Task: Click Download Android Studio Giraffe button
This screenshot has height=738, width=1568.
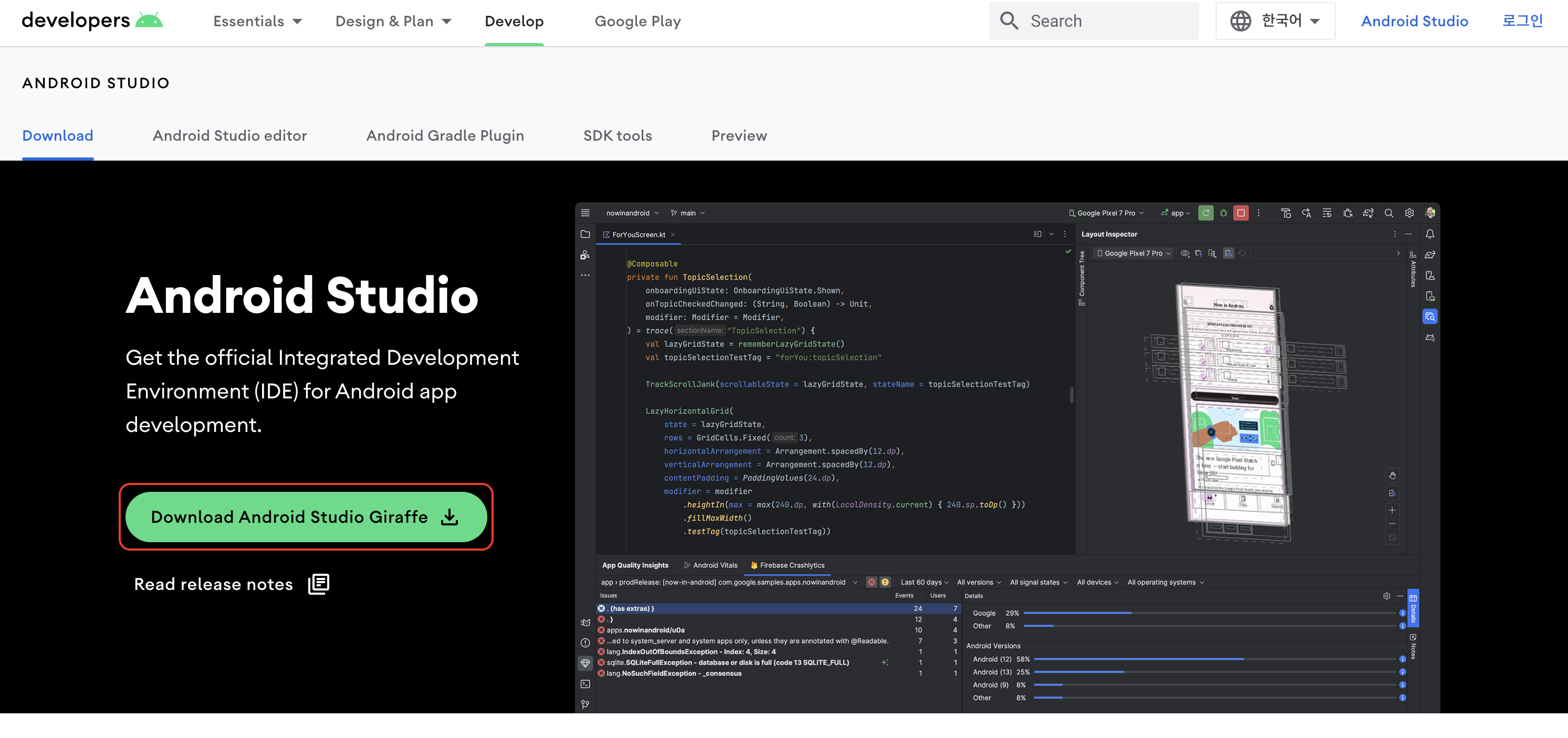Action: click(x=306, y=516)
